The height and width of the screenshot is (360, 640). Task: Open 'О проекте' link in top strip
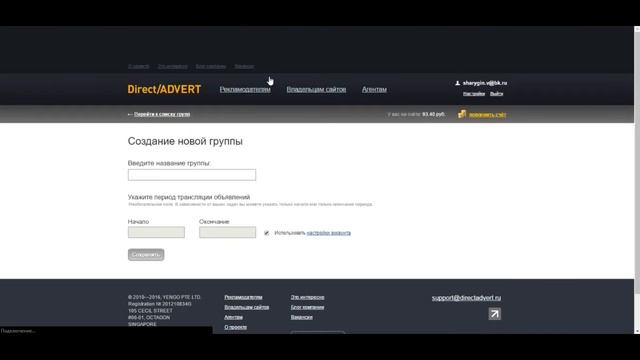138,66
